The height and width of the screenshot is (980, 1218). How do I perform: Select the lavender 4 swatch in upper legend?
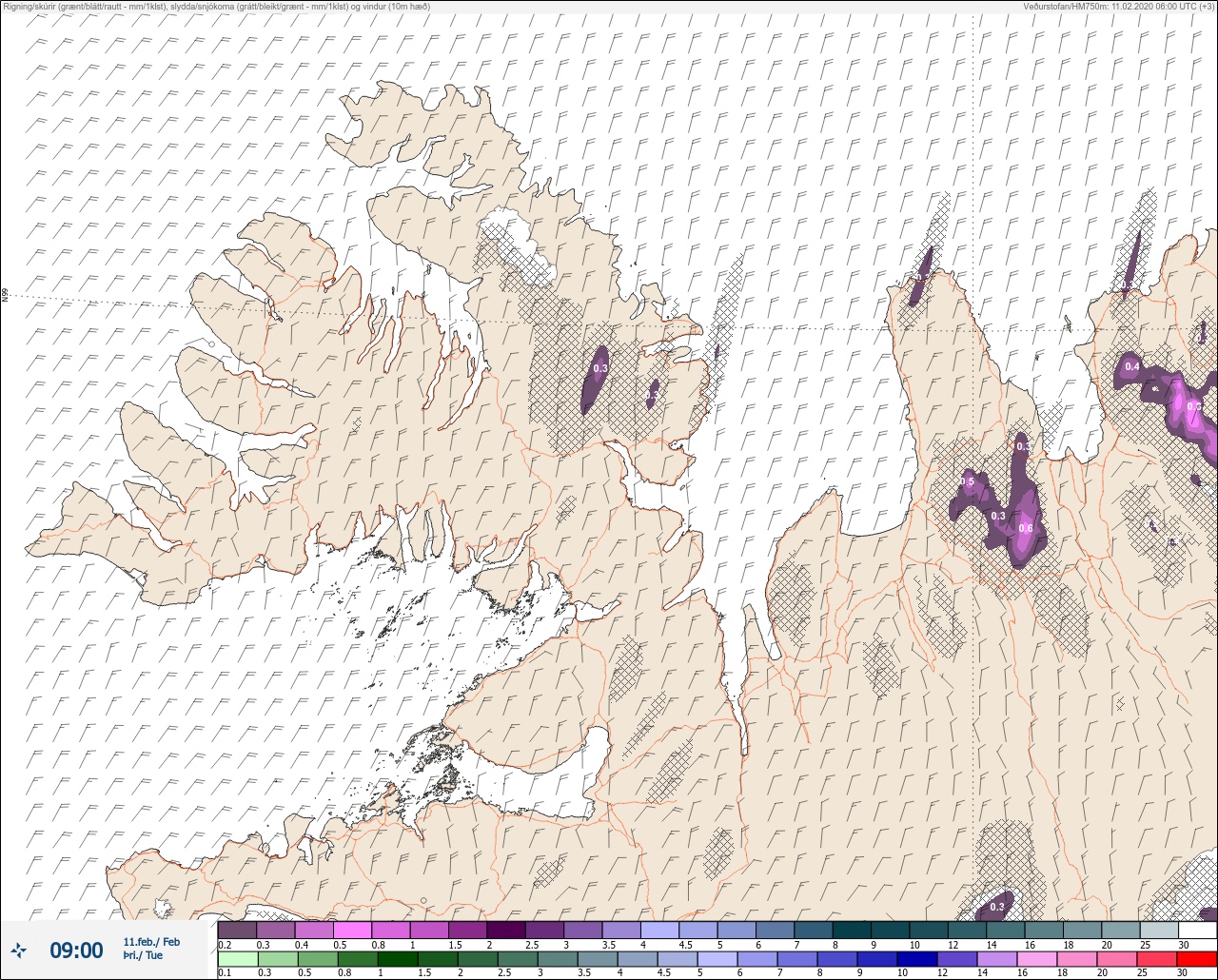659,930
